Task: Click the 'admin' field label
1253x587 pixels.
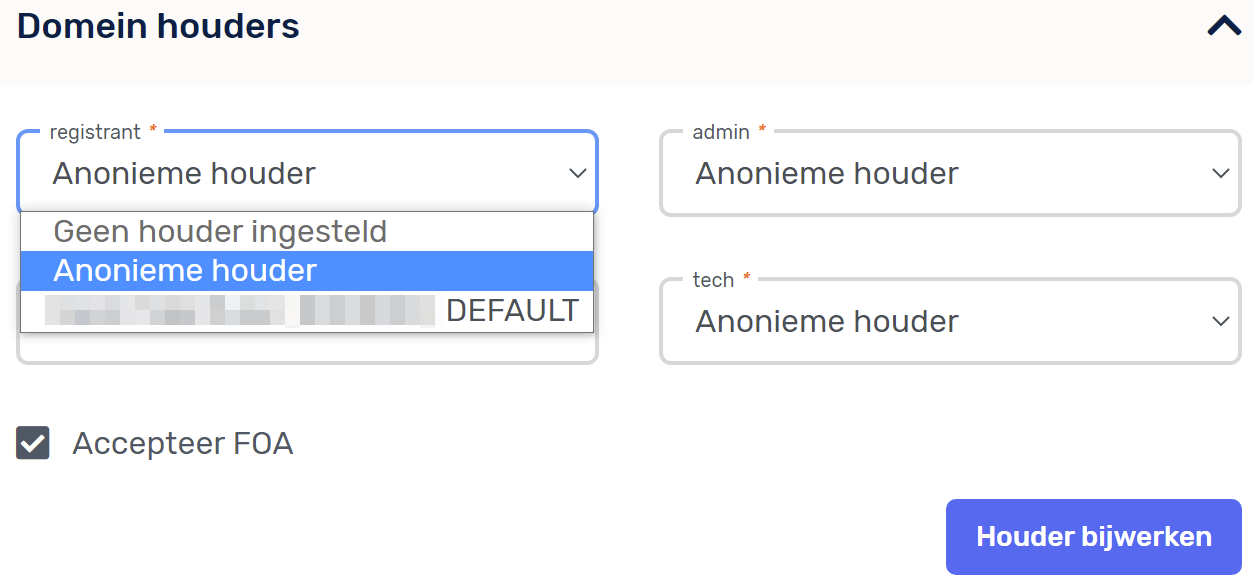Action: [x=721, y=132]
